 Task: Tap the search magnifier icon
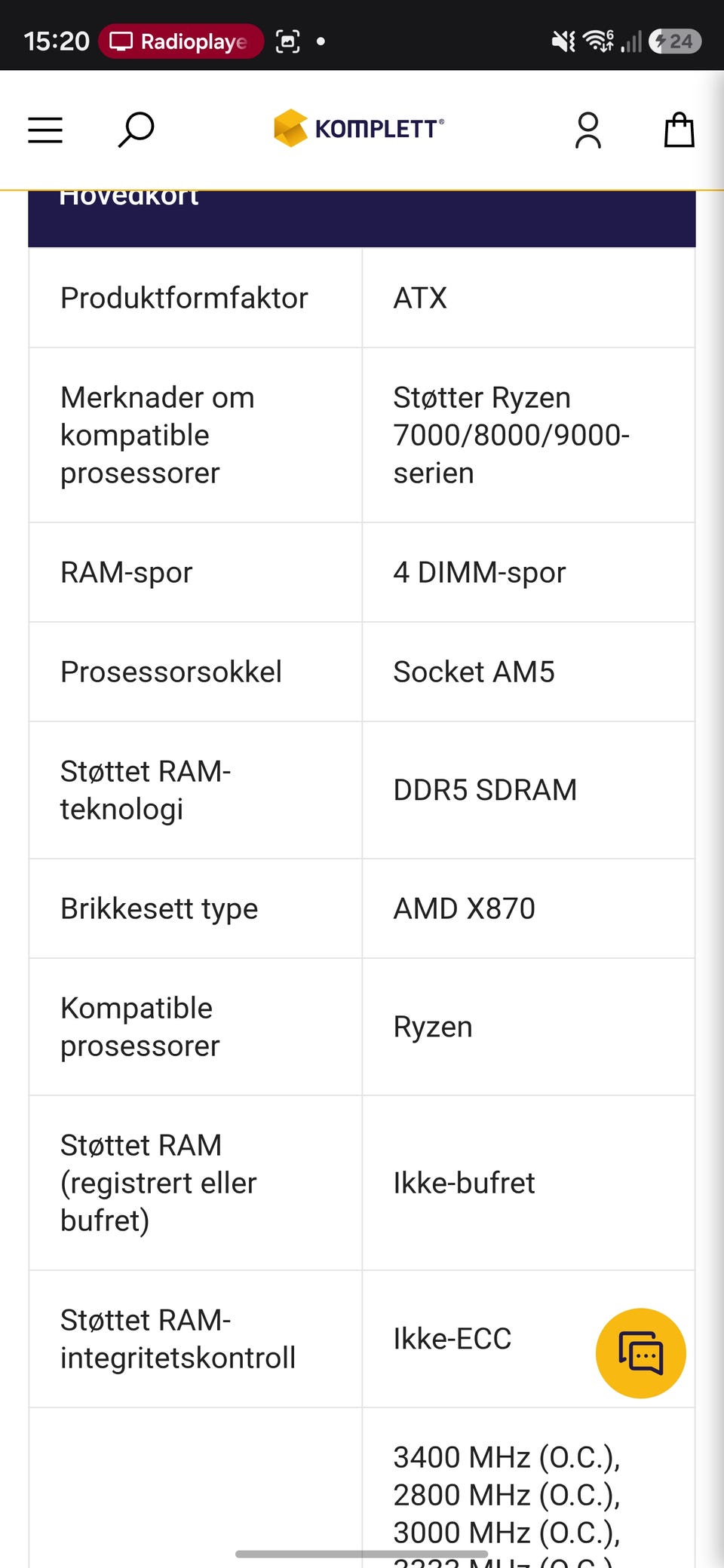click(x=136, y=130)
